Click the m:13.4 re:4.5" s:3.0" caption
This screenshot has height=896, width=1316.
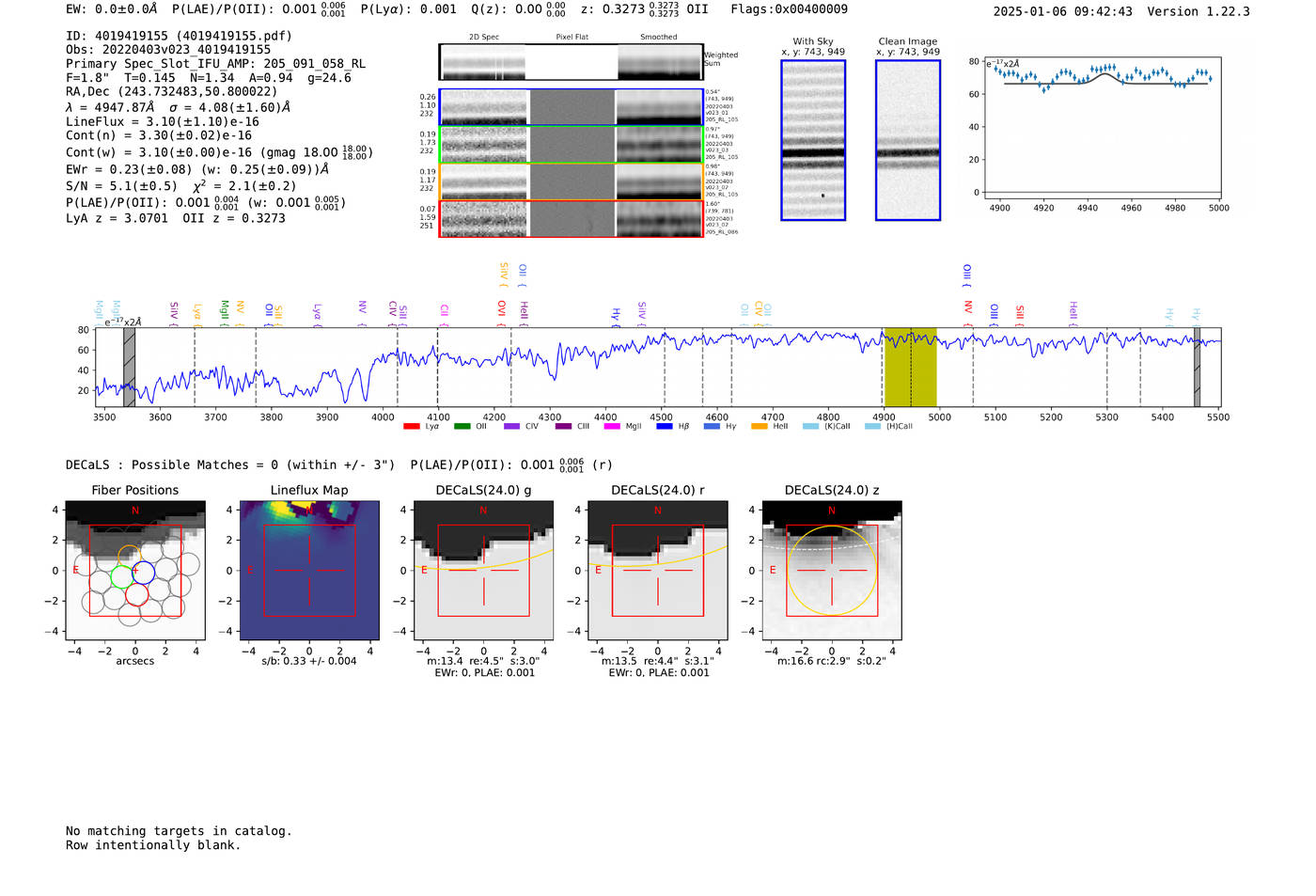[x=483, y=661]
